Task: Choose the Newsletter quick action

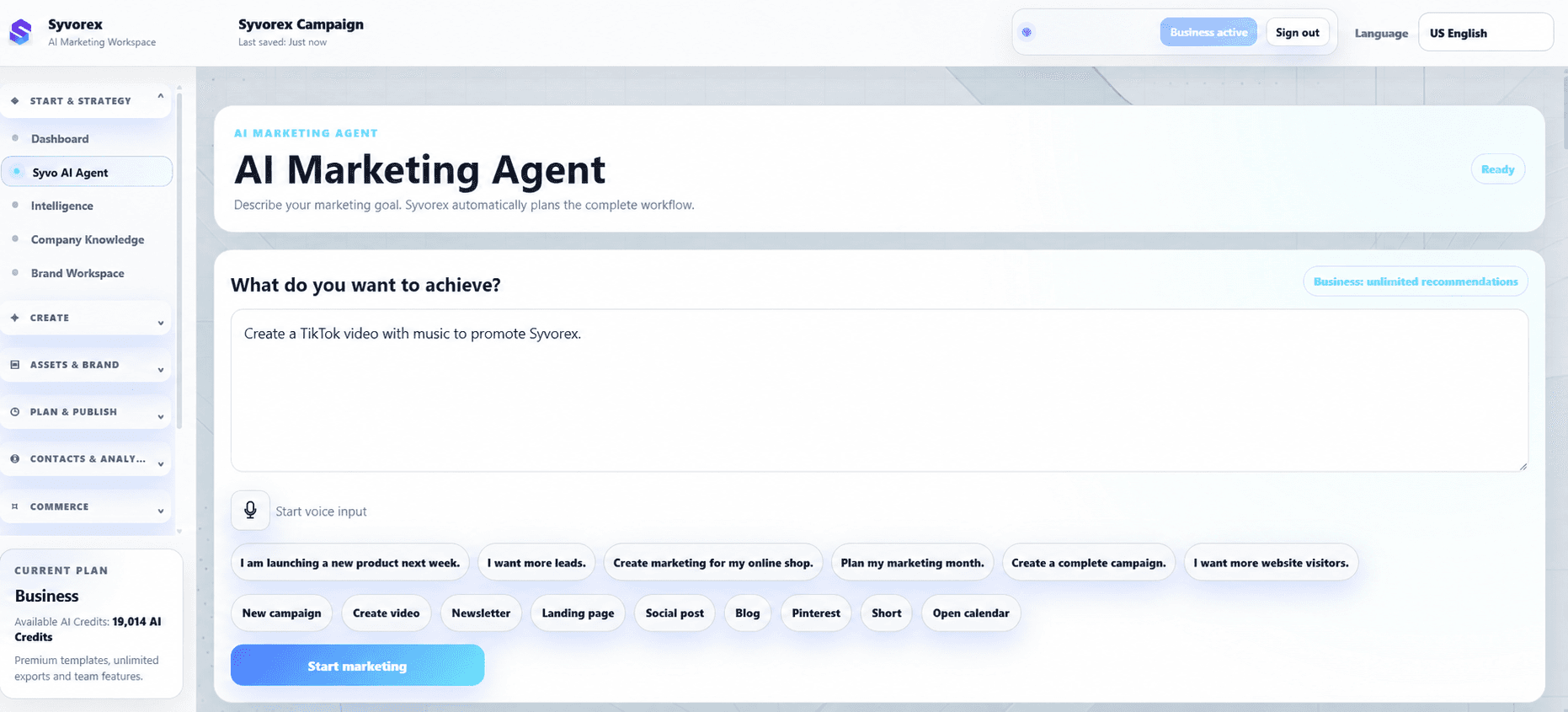Action: pyautogui.click(x=481, y=613)
